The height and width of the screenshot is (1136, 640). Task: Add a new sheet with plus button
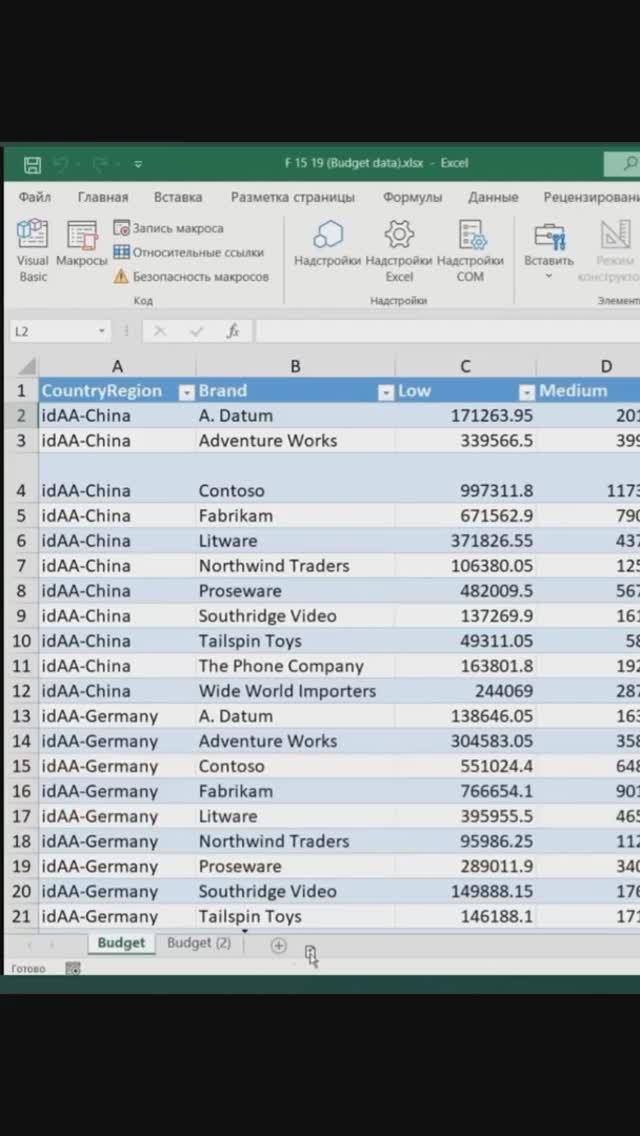278,945
